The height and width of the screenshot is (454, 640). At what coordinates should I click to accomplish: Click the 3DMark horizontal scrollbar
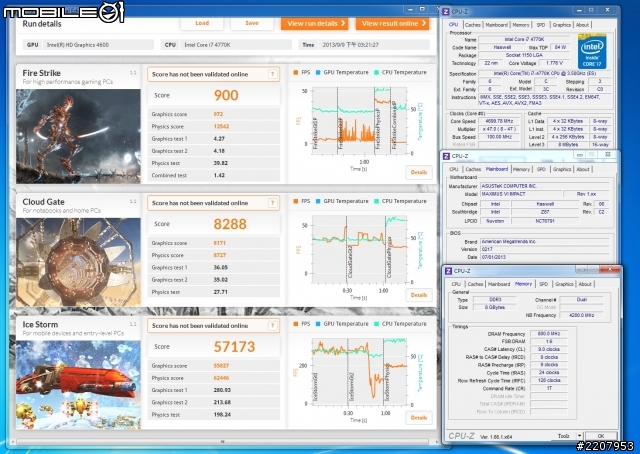point(222,442)
